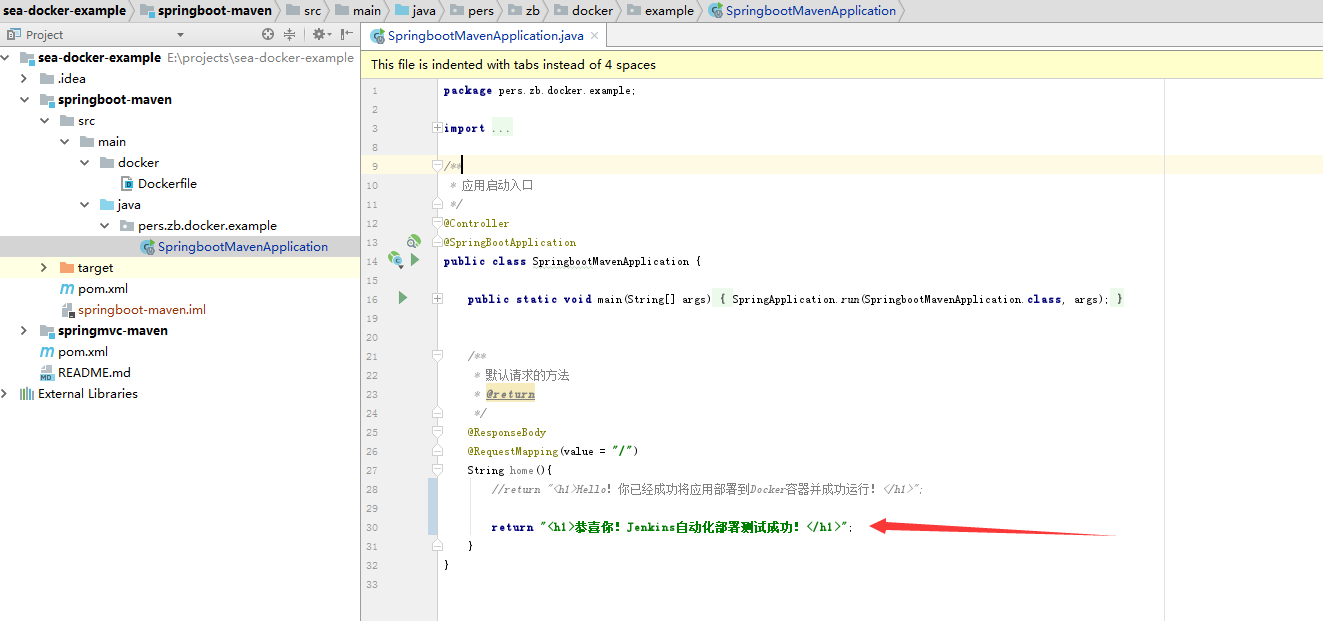Expand the .idea folder
Viewport: 1323px width, 621px height.
point(24,79)
